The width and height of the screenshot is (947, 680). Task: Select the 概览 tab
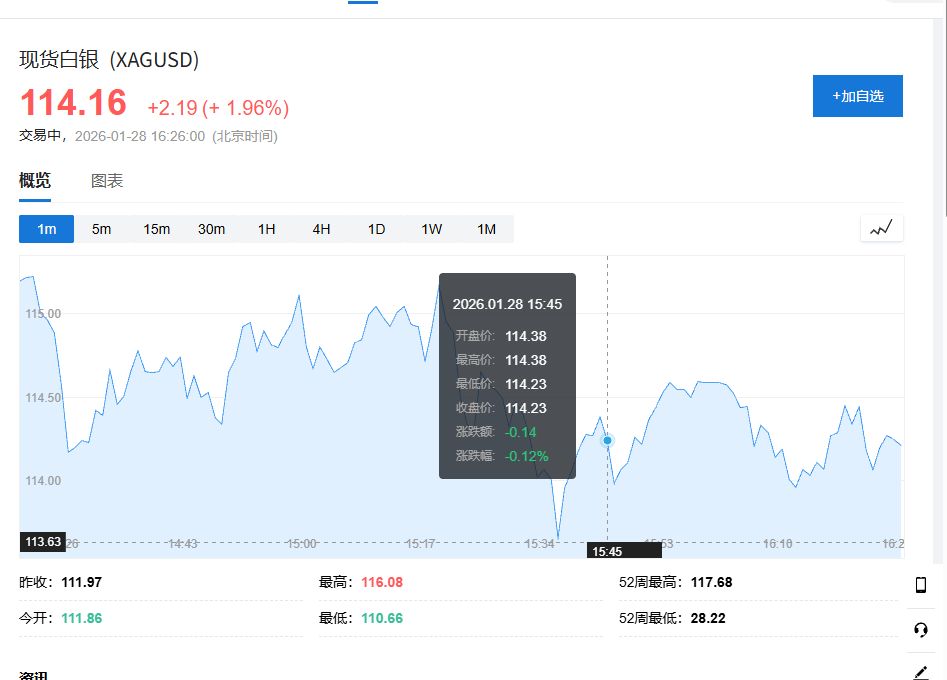[x=35, y=181]
